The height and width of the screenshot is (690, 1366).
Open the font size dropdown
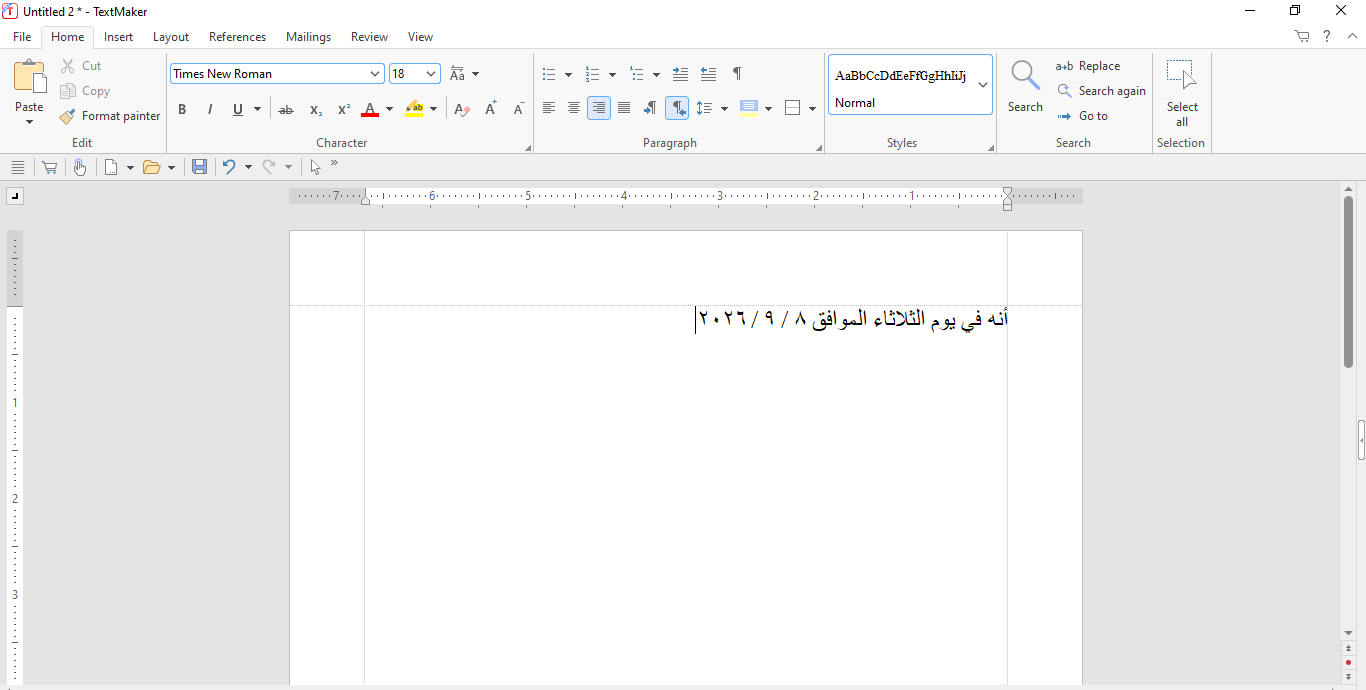[x=432, y=74]
